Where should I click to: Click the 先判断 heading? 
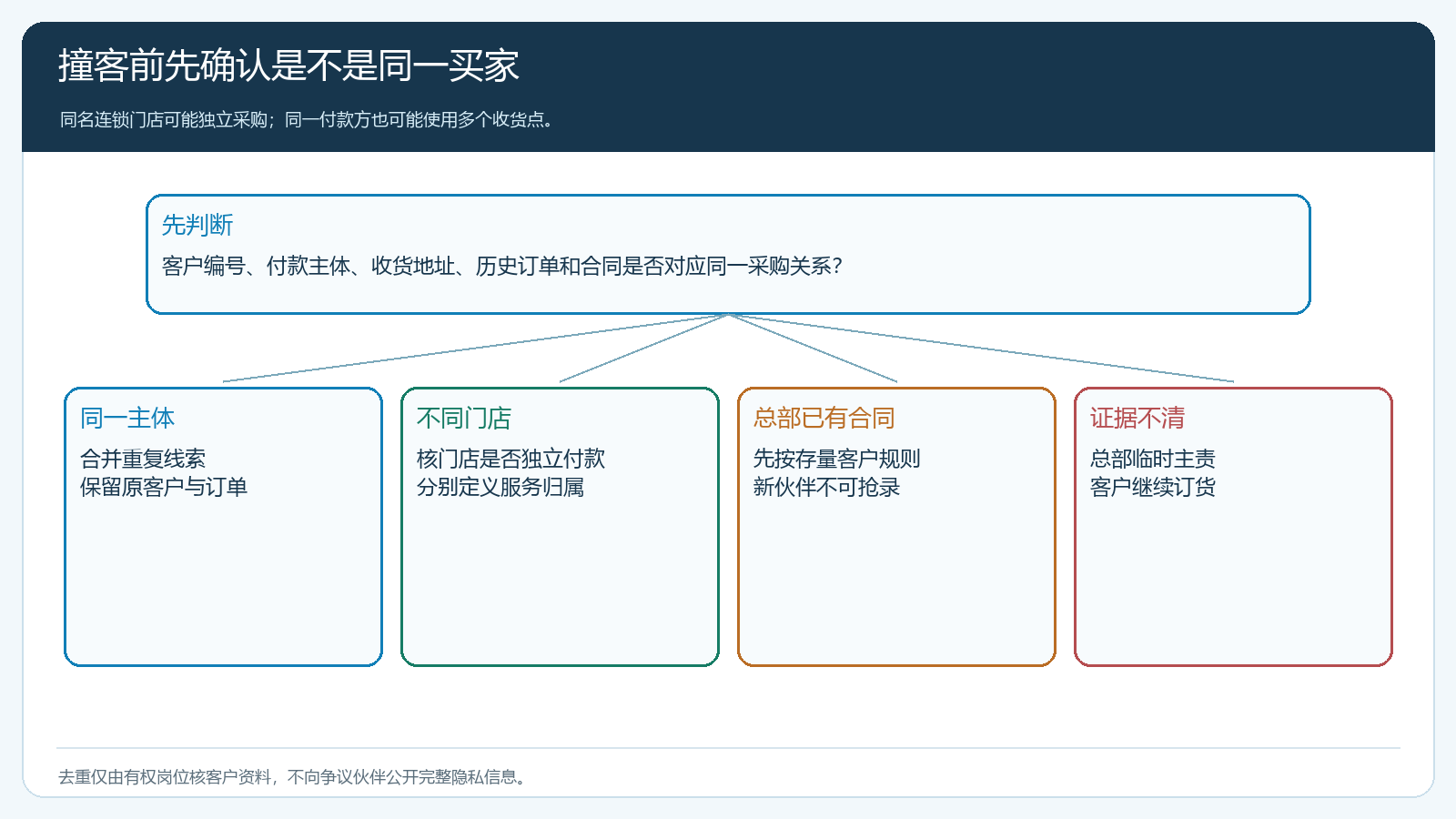(x=197, y=225)
